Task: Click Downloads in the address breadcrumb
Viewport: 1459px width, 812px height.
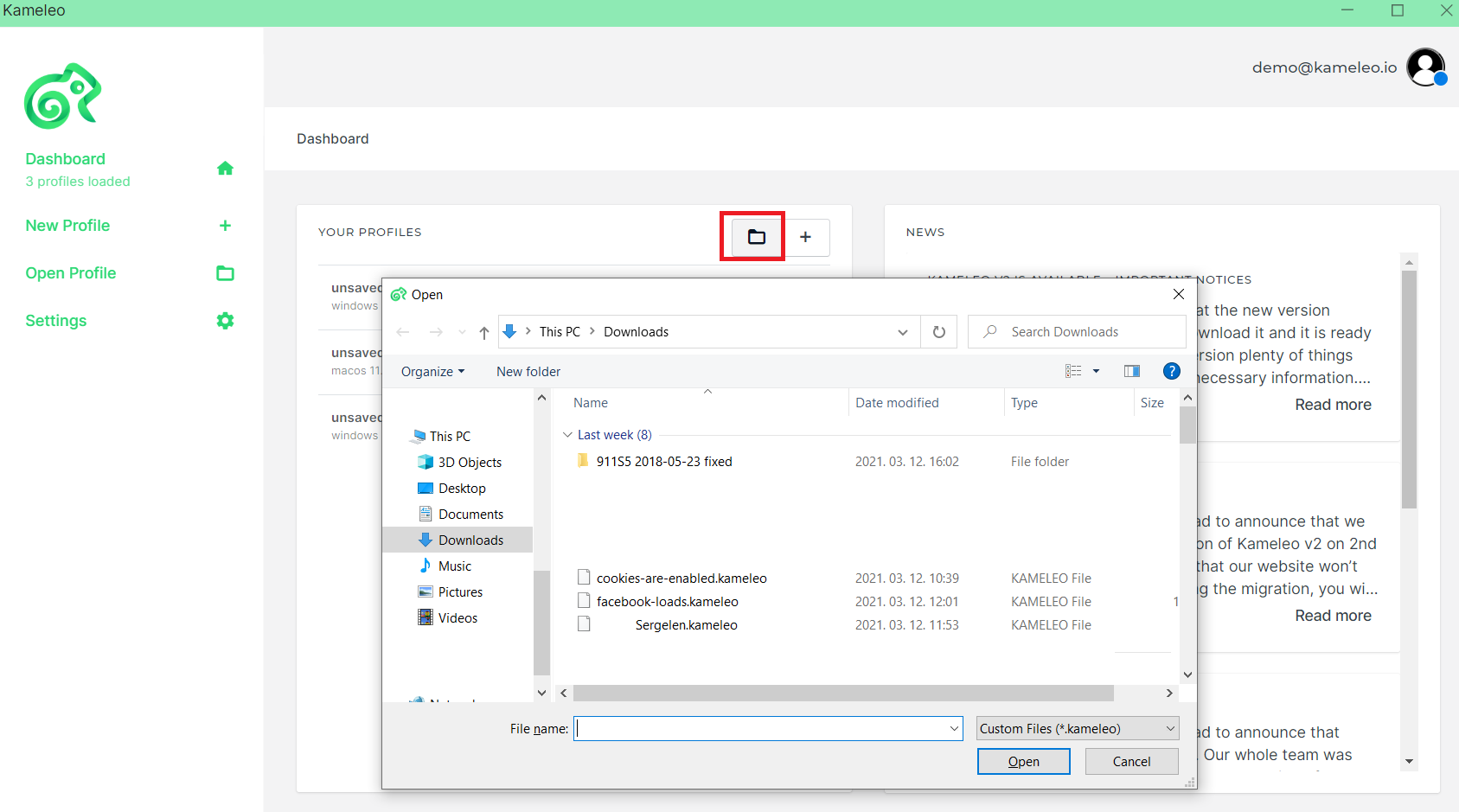Action: 636,332
